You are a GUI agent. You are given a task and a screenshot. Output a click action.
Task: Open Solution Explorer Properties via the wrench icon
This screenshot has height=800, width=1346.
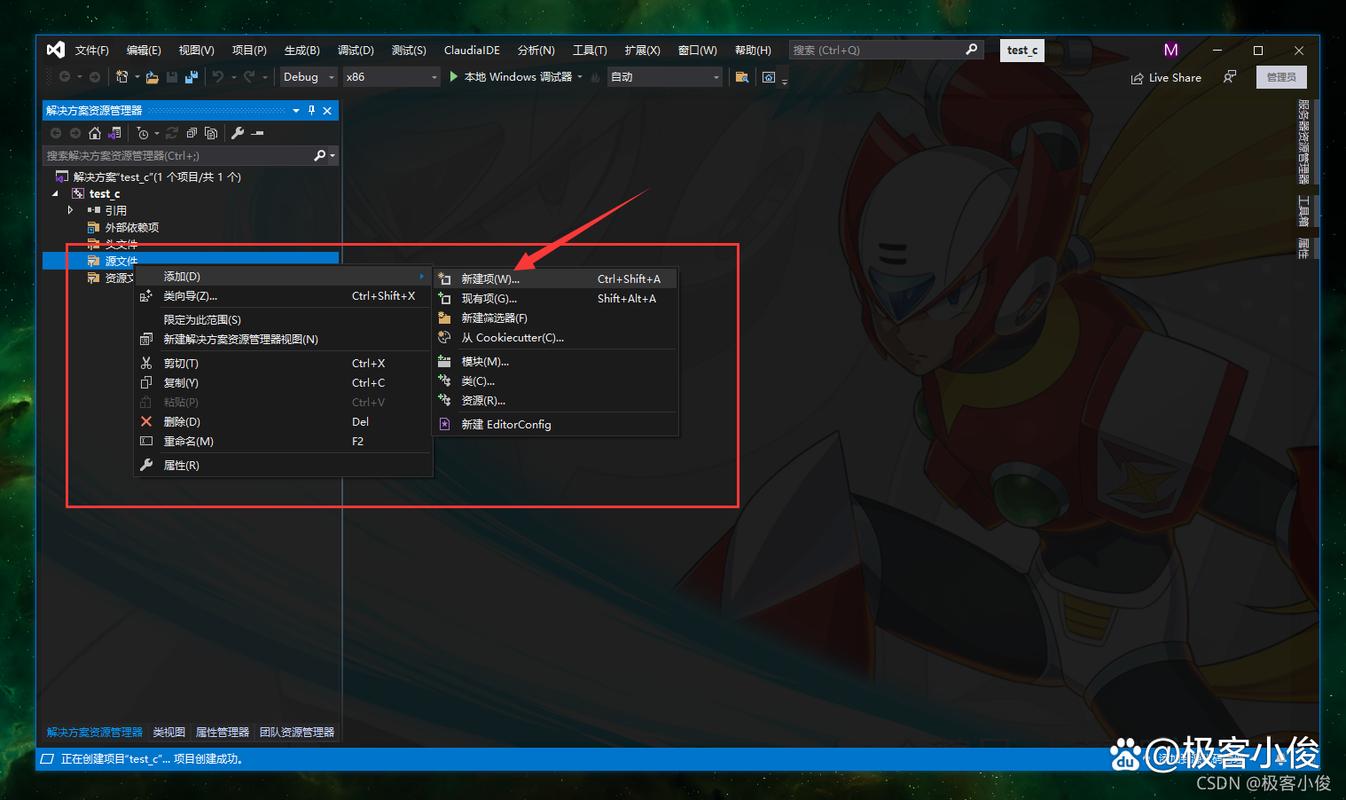pos(237,133)
